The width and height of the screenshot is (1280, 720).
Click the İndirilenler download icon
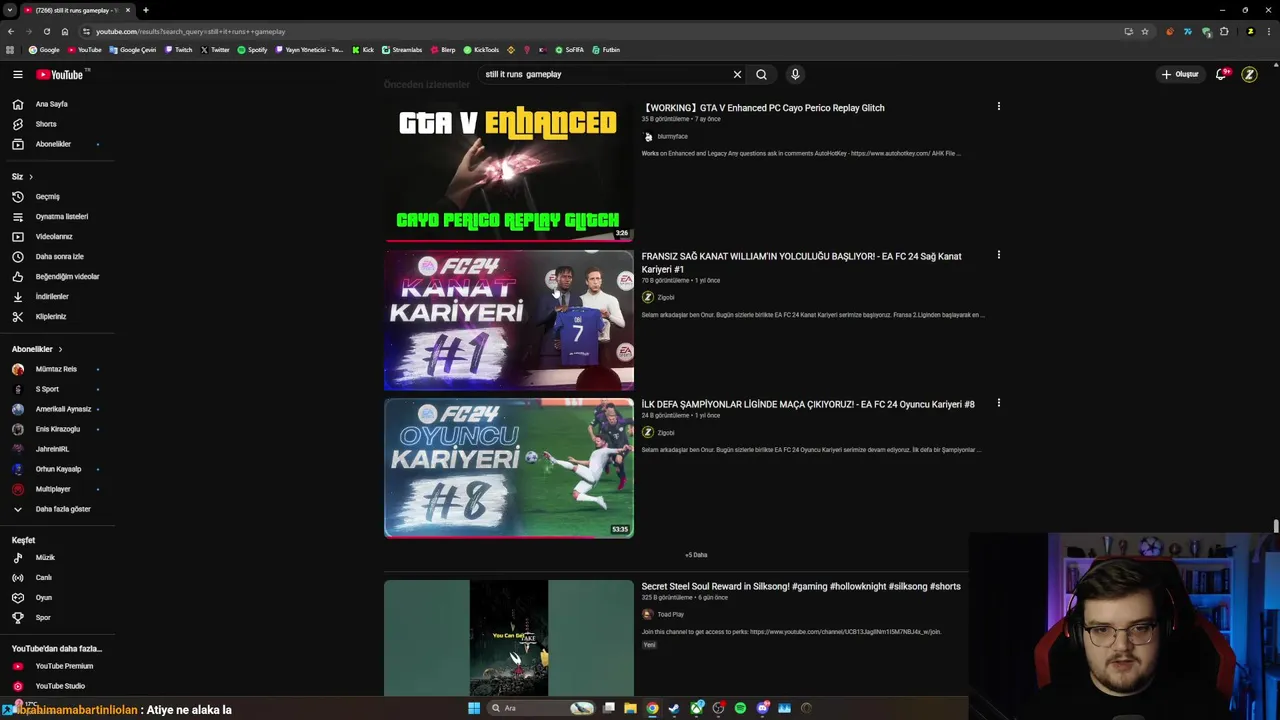coord(17,297)
